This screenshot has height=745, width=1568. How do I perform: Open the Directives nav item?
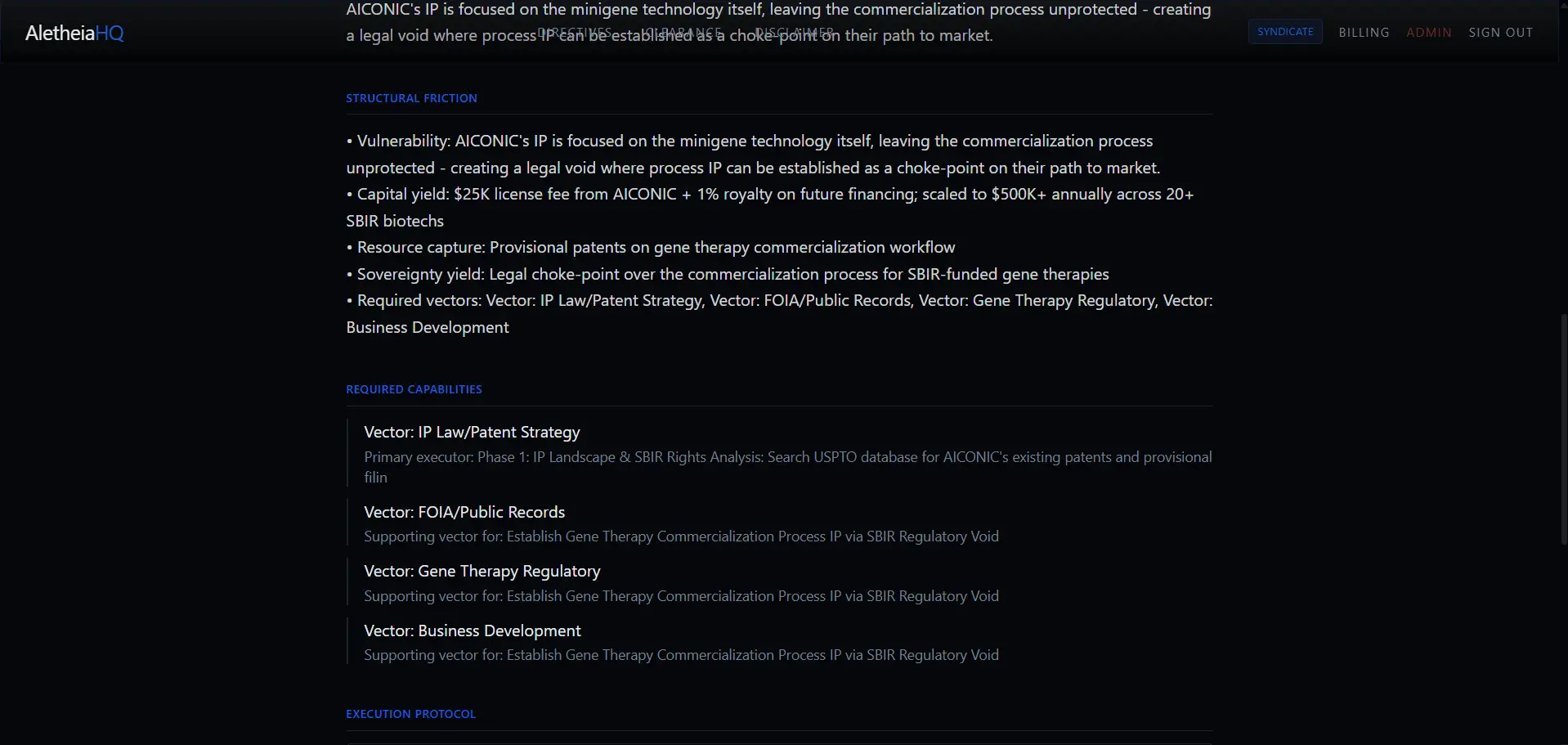[575, 33]
